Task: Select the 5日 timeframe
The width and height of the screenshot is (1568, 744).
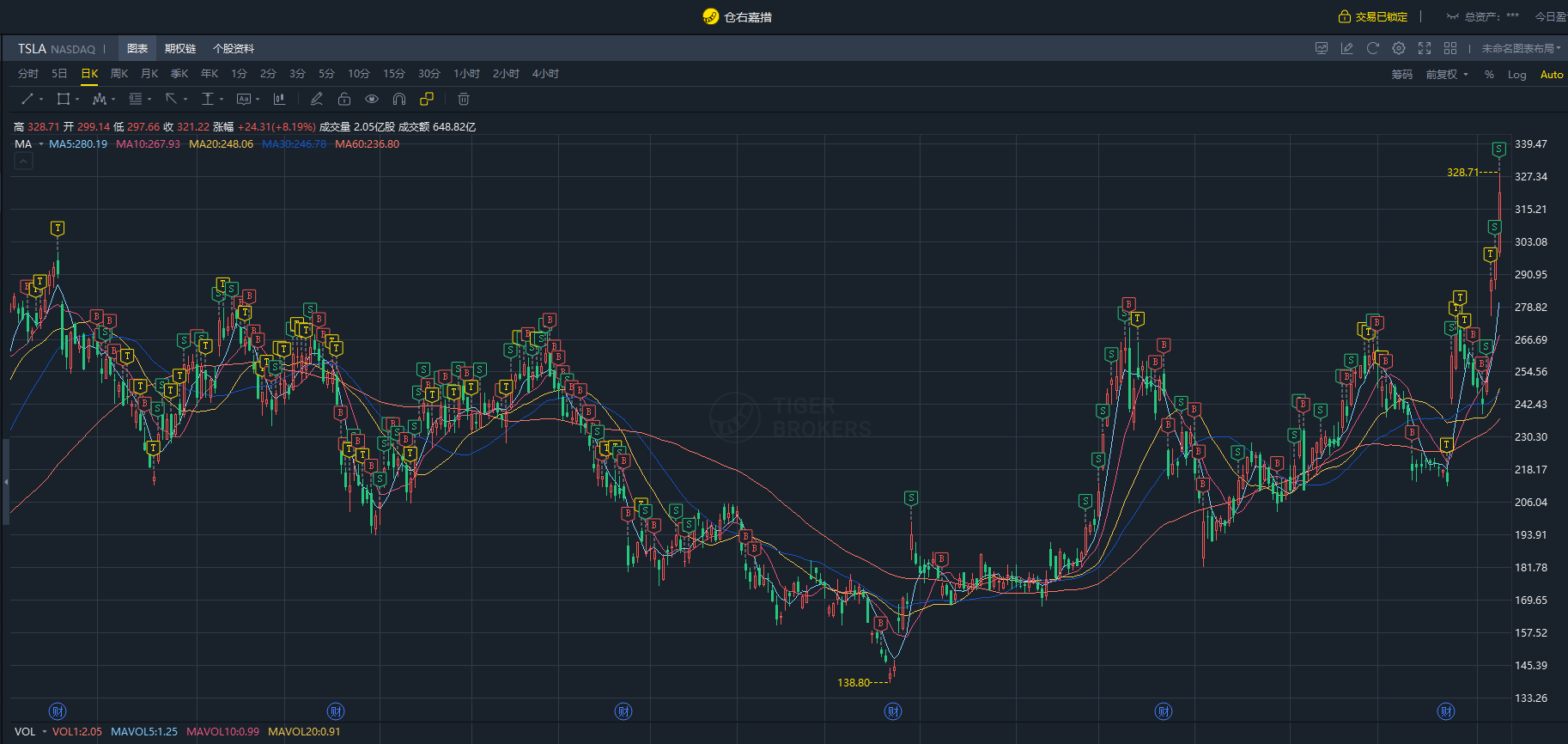Action: [59, 74]
